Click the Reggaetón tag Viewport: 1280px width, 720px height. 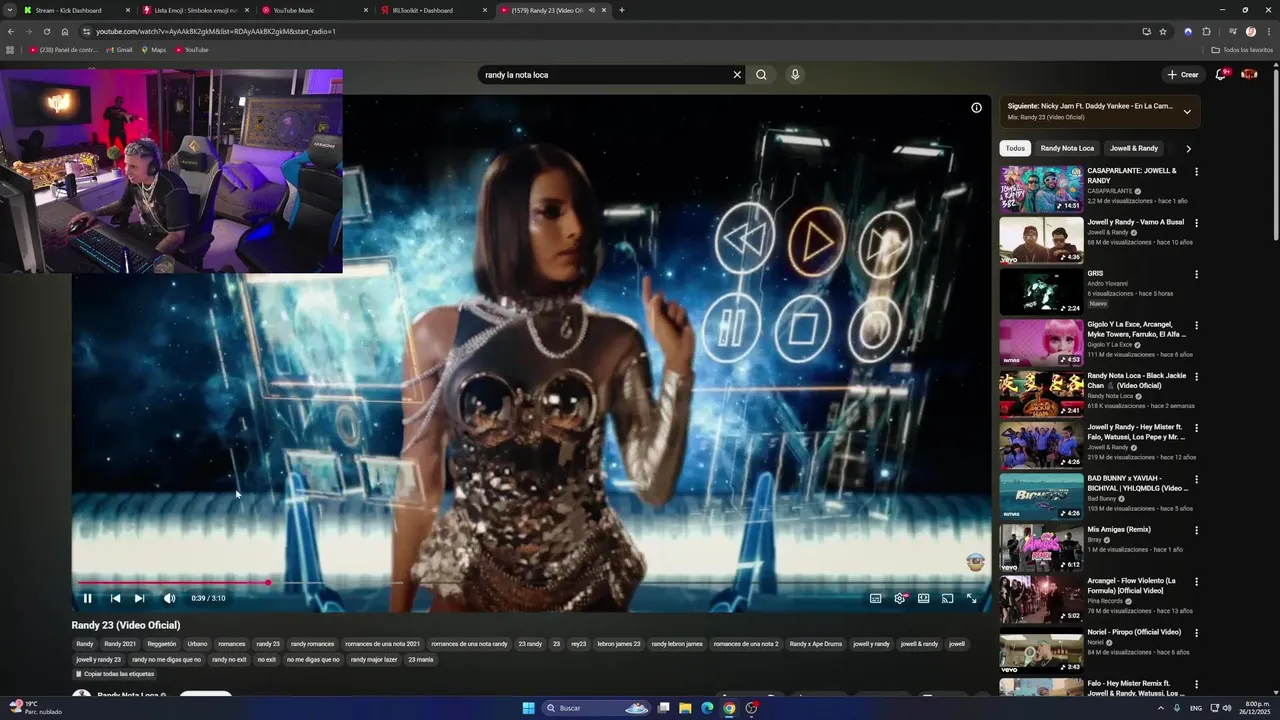click(x=161, y=644)
